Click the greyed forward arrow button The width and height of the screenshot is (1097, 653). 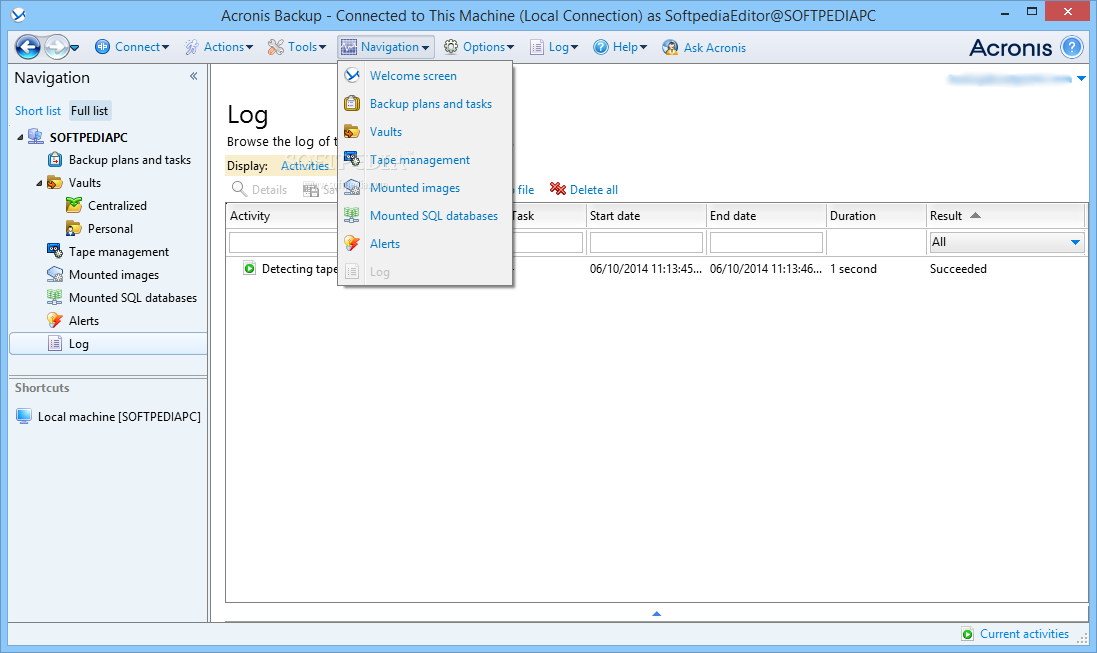56,48
